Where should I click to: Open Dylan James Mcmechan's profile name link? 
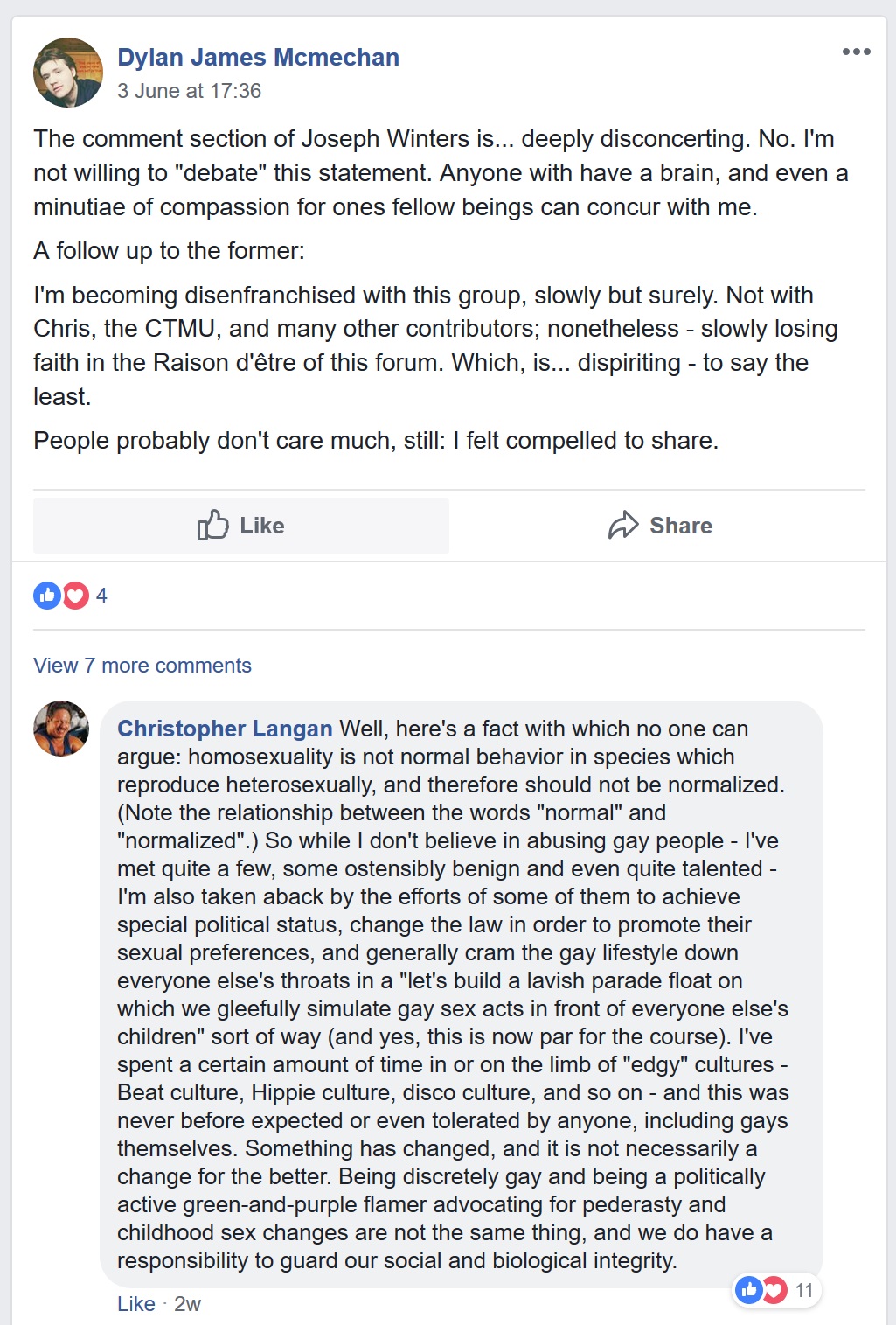[258, 58]
